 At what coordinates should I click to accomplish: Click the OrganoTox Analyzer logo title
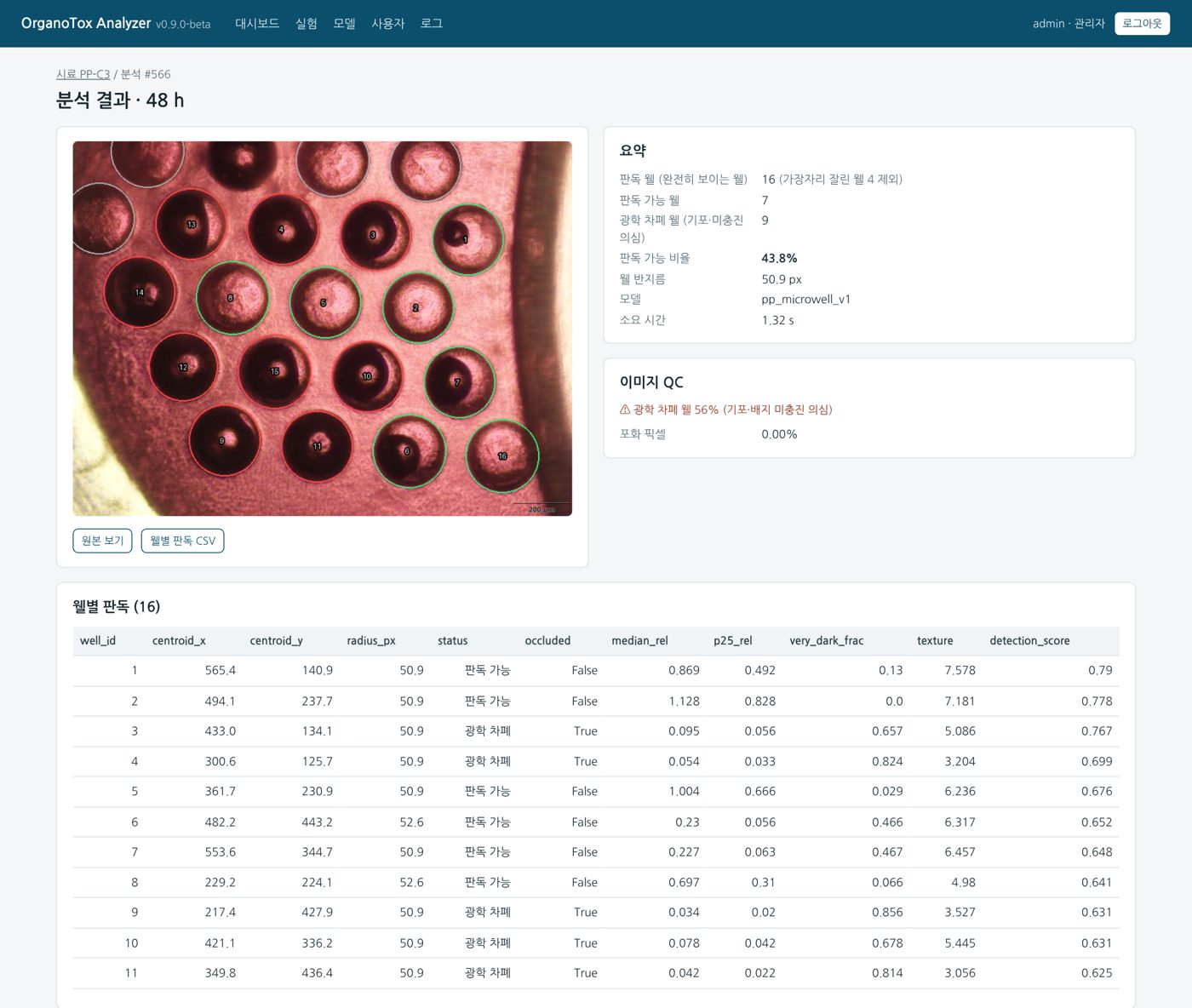click(x=86, y=23)
